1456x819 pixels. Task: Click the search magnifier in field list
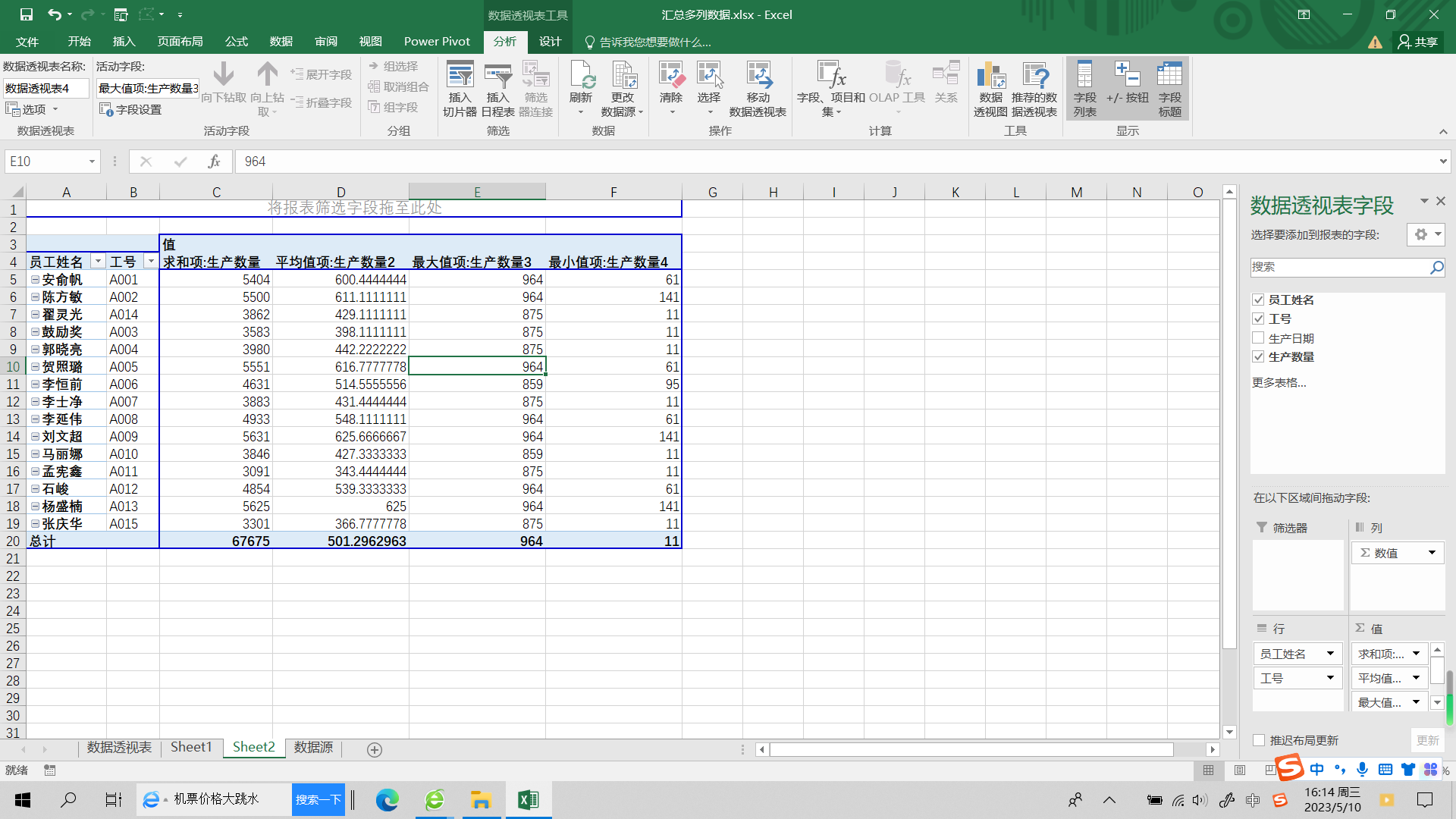[x=1436, y=267]
